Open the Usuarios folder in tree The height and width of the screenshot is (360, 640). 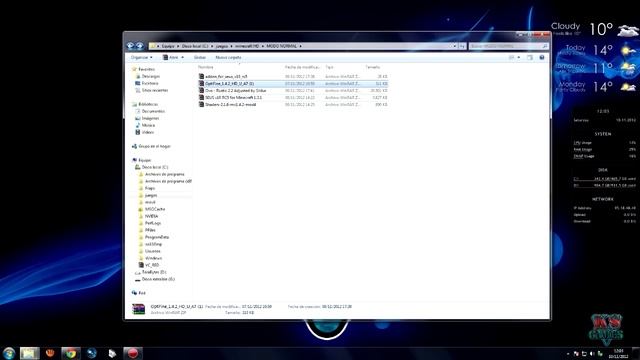pyautogui.click(x=153, y=251)
